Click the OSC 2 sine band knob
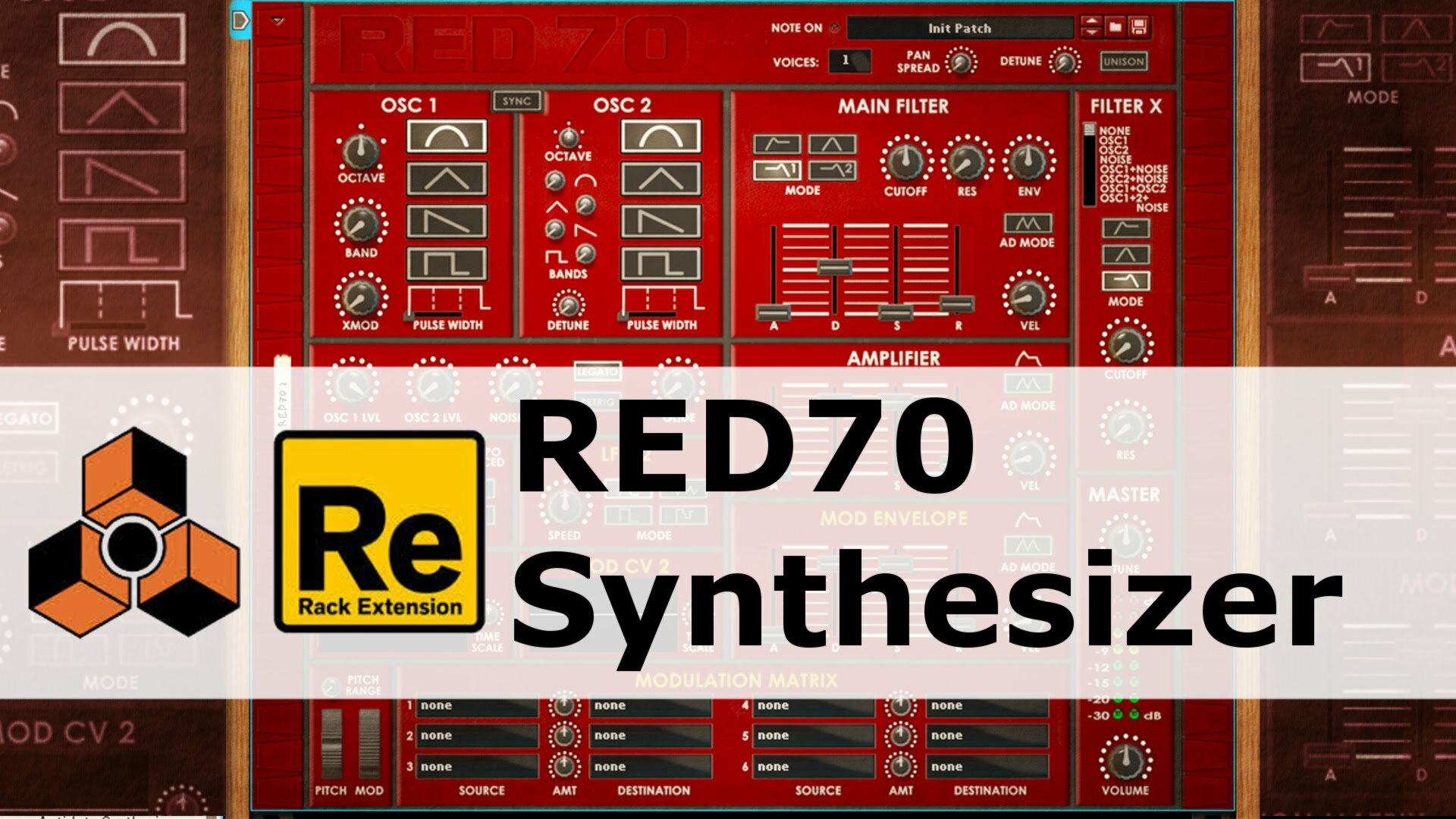1456x819 pixels. 555,180
